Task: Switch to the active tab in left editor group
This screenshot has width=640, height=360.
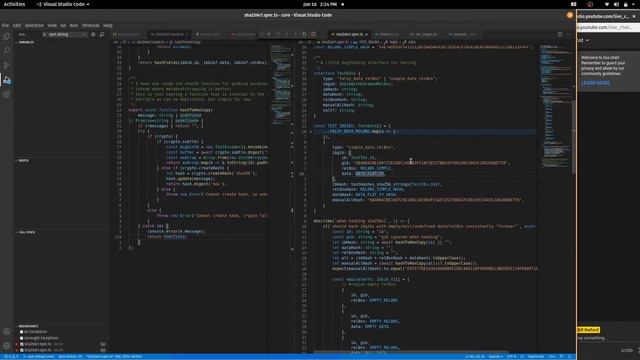Action: 168,35
